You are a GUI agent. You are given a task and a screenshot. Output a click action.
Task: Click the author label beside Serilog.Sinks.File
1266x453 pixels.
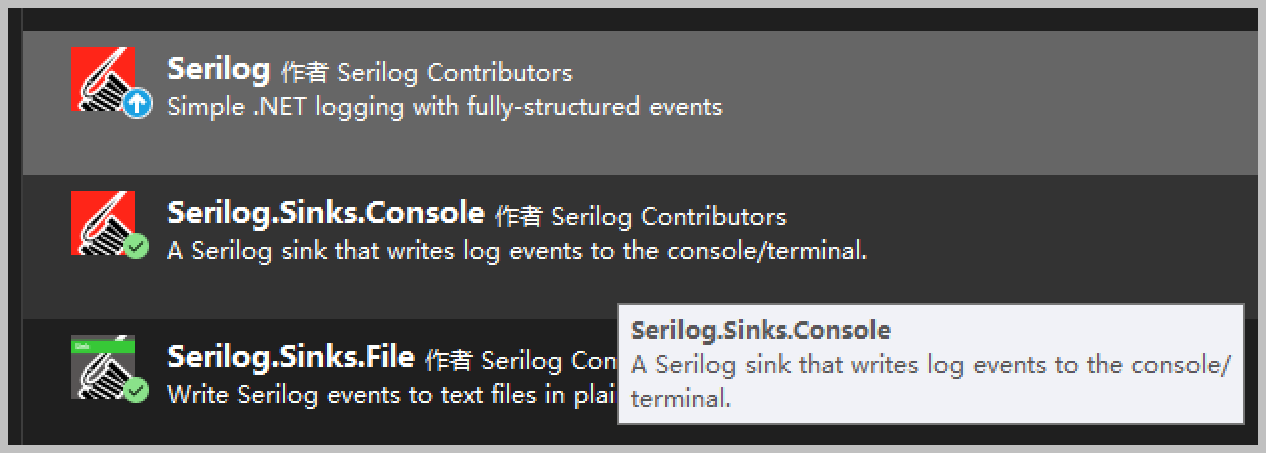click(520, 360)
